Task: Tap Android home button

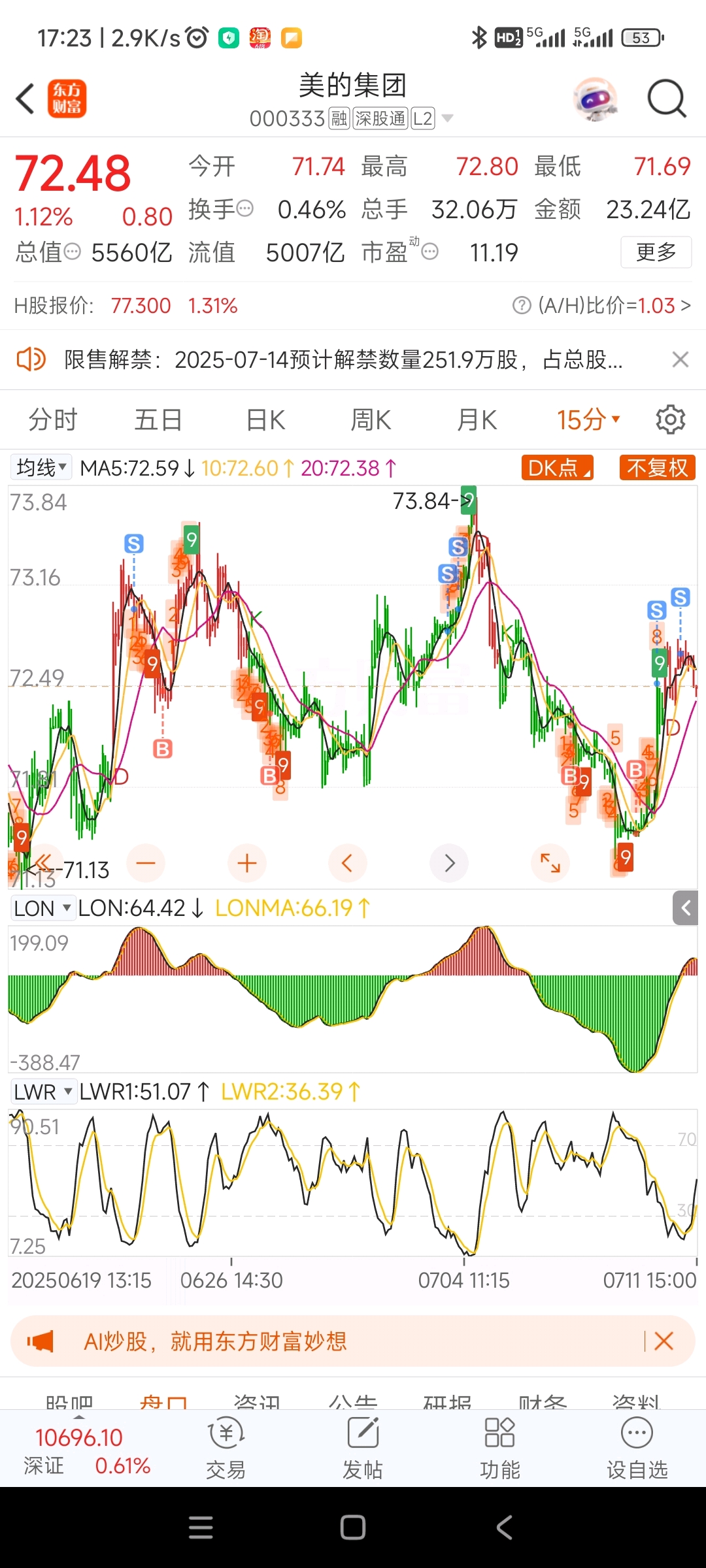Action: [x=353, y=1527]
